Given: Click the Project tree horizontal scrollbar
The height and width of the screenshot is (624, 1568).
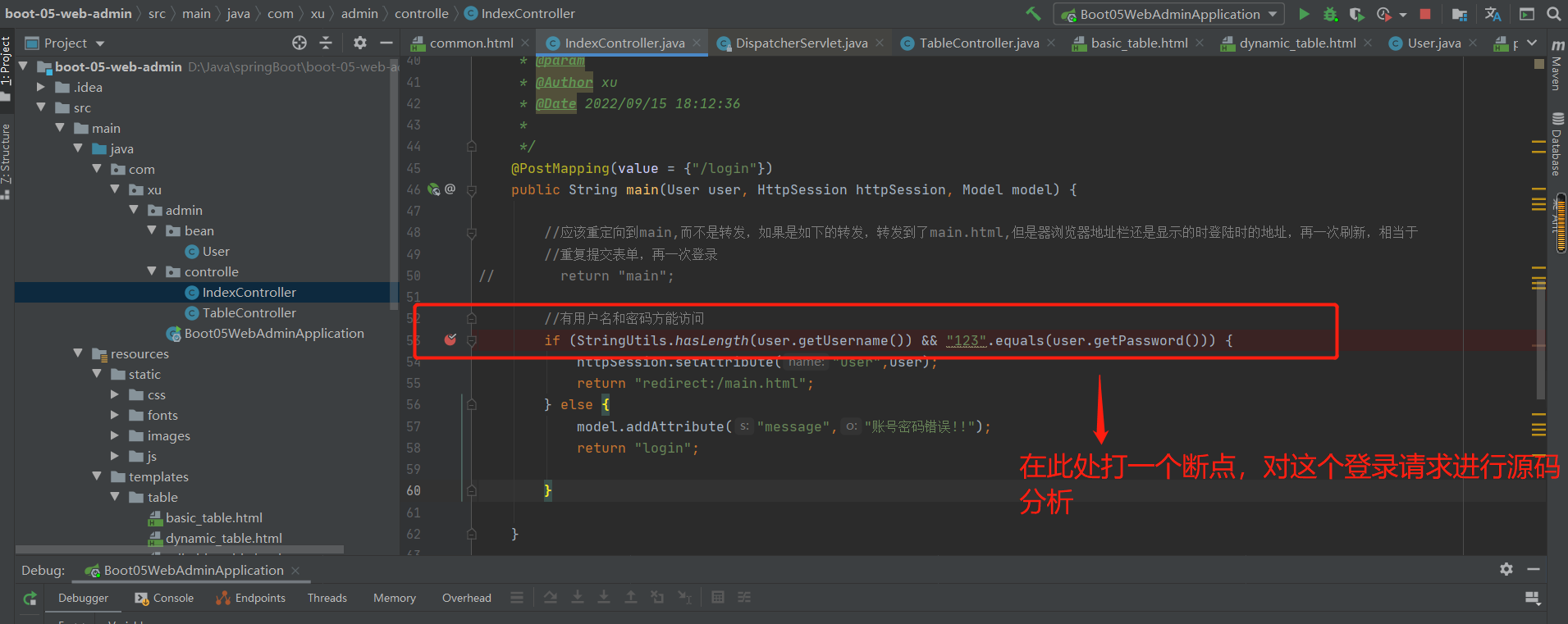Looking at the screenshot, I should click(179, 549).
